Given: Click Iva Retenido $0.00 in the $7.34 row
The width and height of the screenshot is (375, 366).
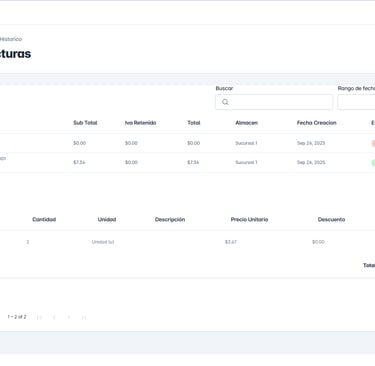Looking at the screenshot, I should [131, 162].
